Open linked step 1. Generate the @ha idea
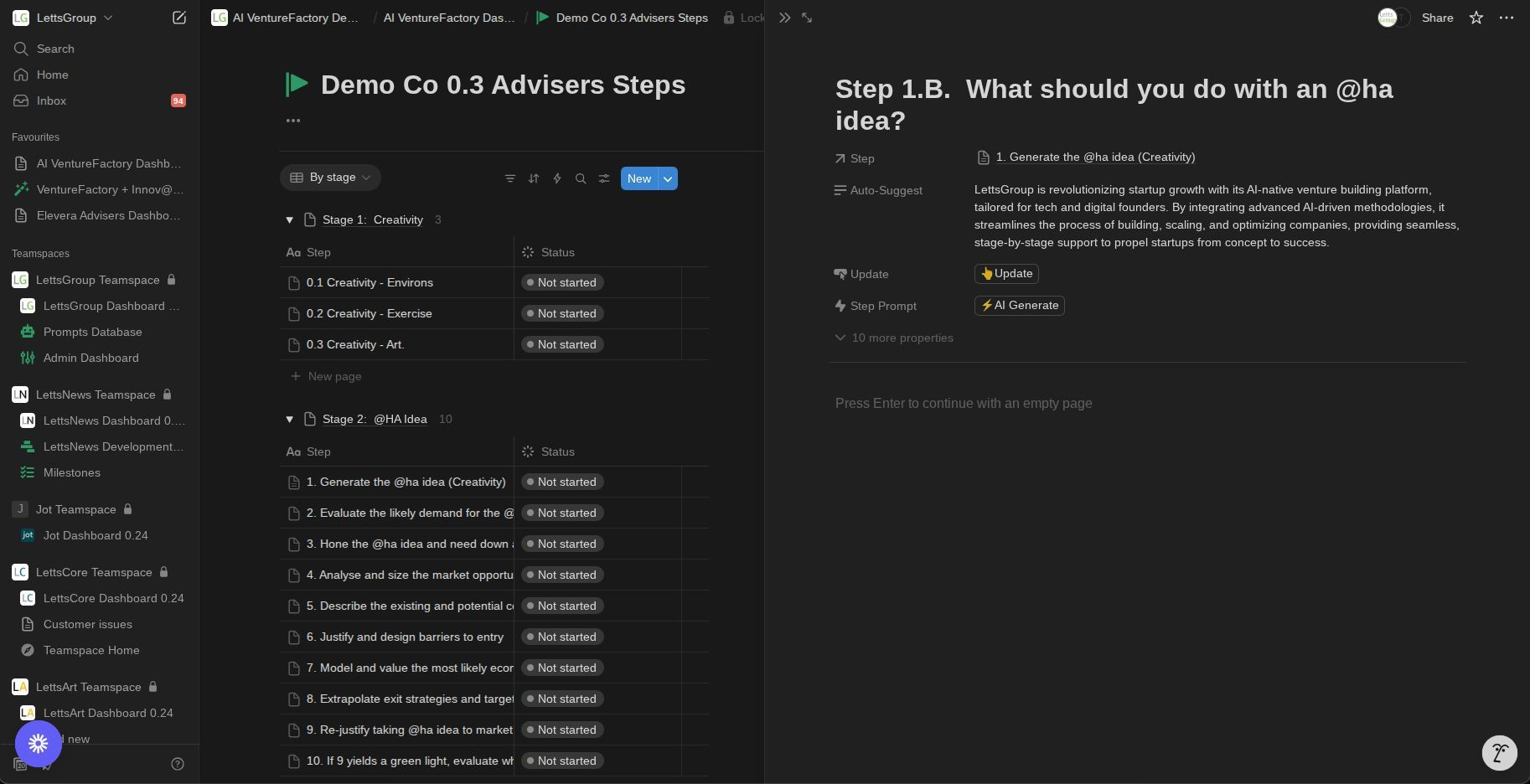The height and width of the screenshot is (784, 1530). click(1087, 157)
